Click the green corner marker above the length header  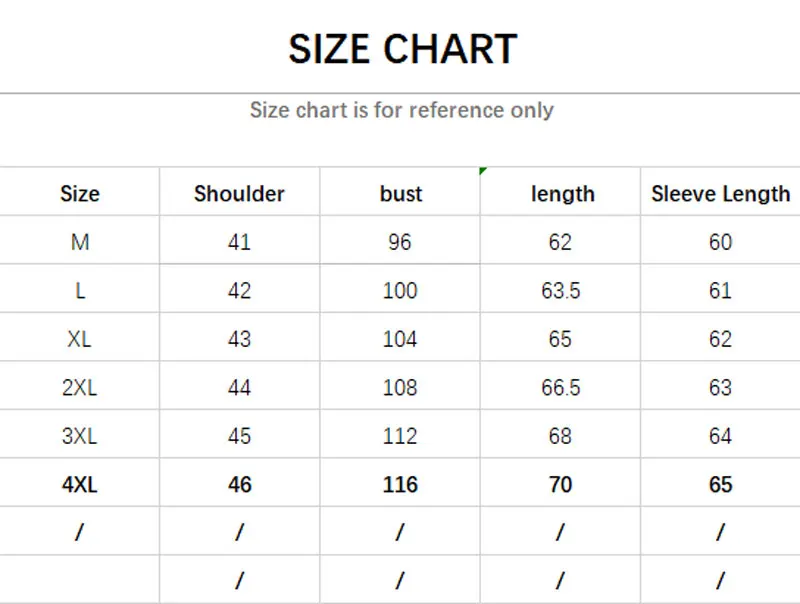[483, 171]
